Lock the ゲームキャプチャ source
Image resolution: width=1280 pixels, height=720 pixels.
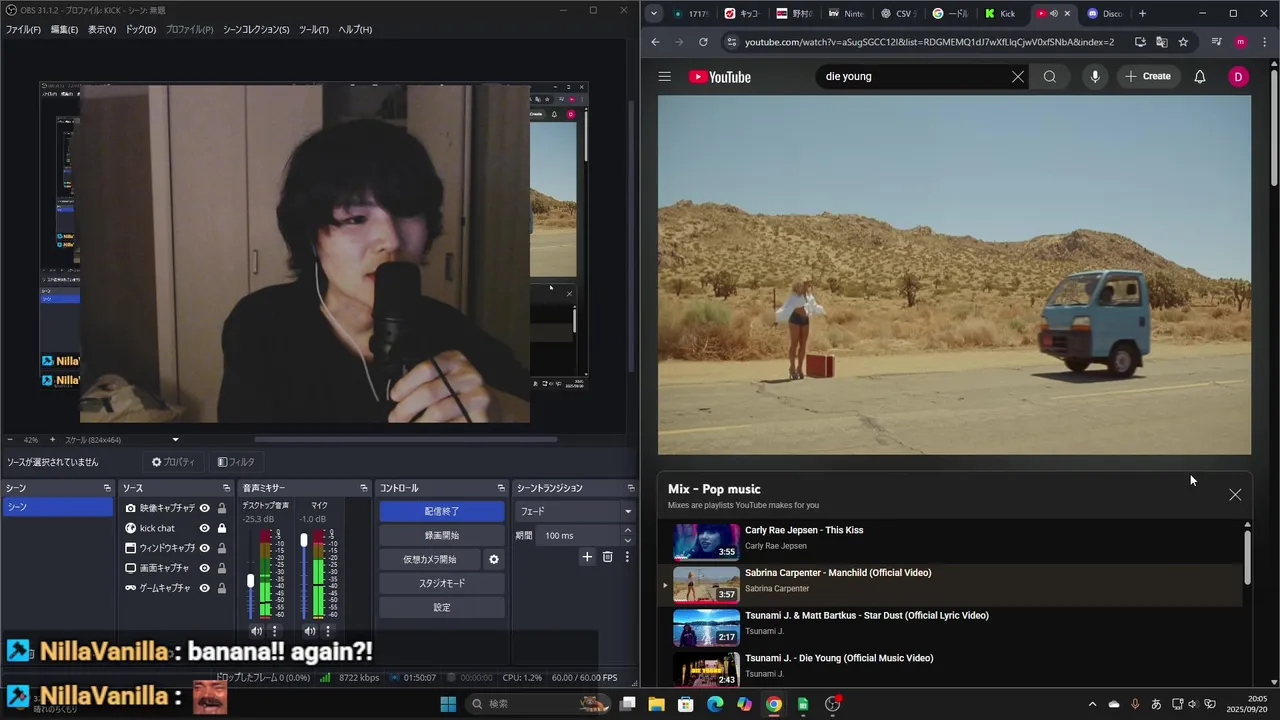point(221,588)
